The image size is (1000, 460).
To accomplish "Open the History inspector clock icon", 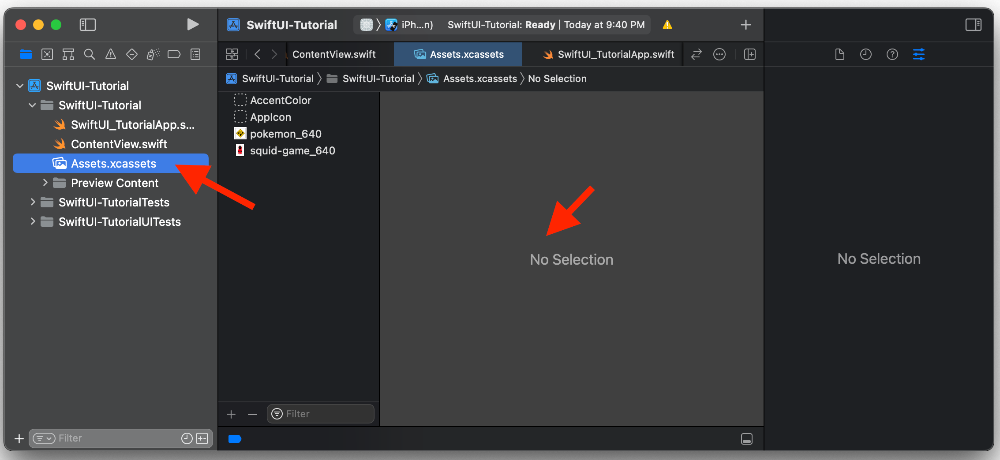I will pos(866,54).
